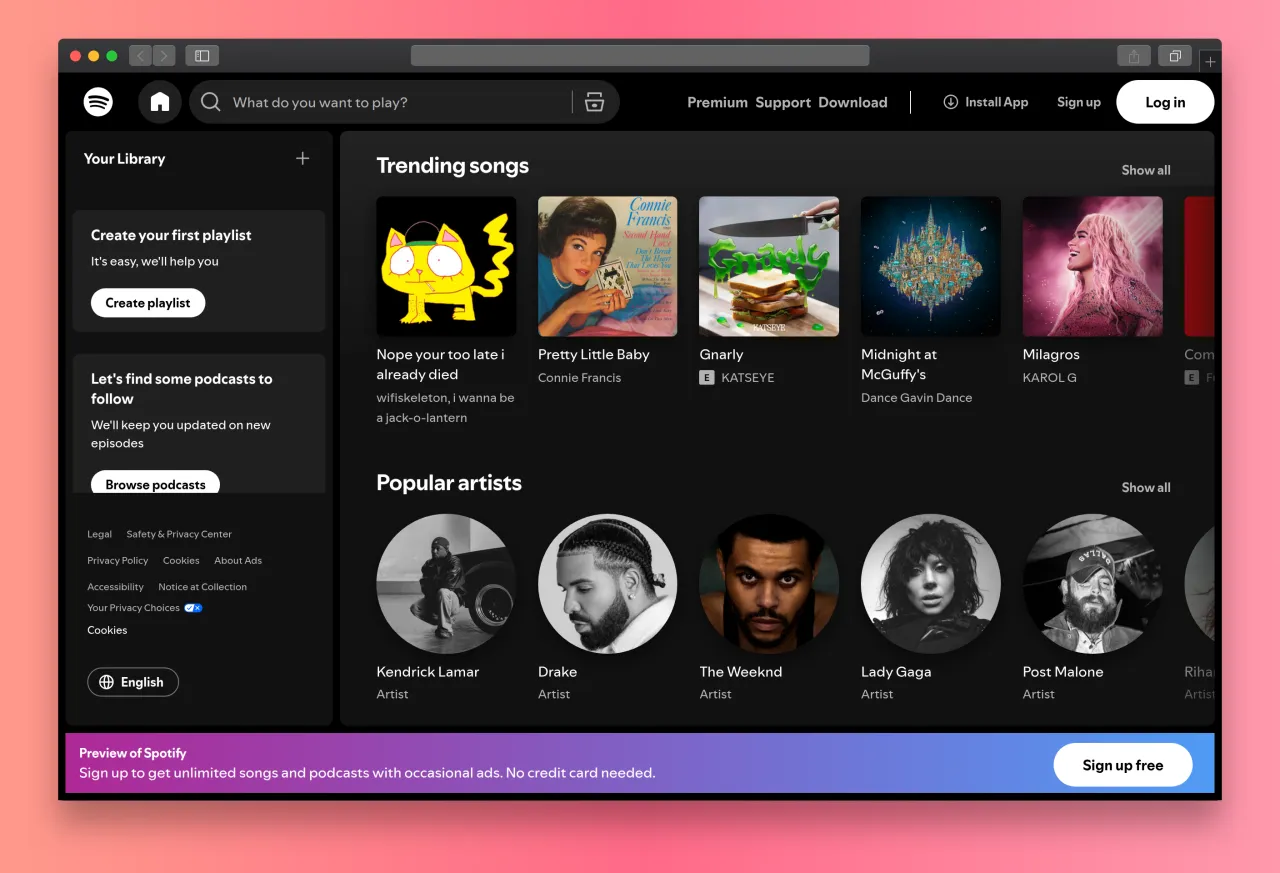This screenshot has width=1280, height=873.
Task: Open Accessibility footer link
Action: pos(116,587)
